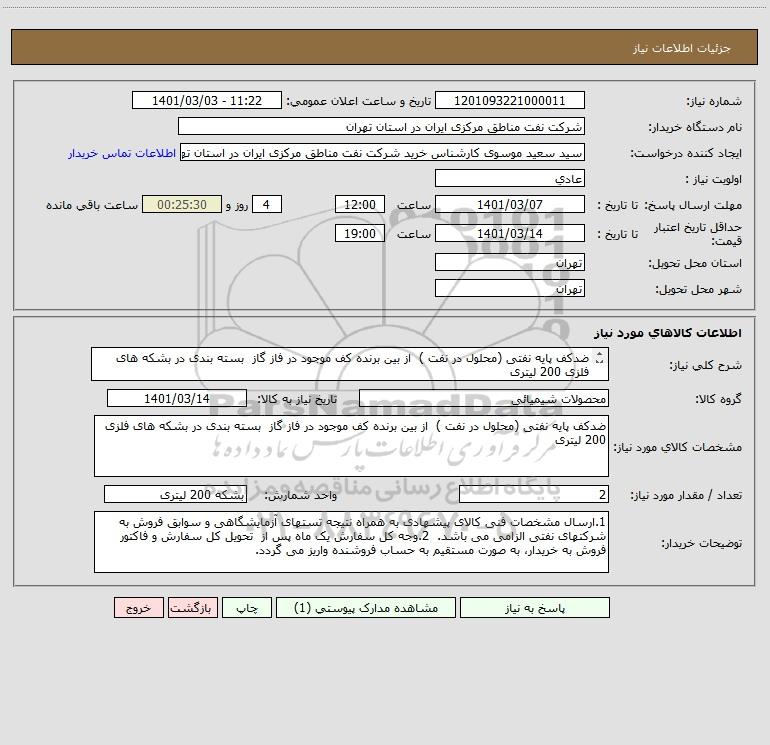
Task: Click the scroll stepper in شرح کلی نیاز box
Action: tap(599, 358)
